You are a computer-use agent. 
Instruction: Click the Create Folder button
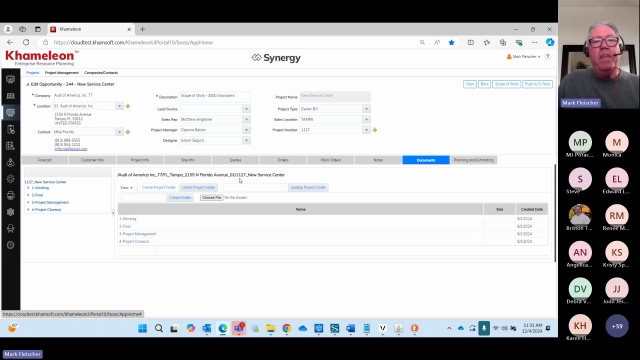180,198
